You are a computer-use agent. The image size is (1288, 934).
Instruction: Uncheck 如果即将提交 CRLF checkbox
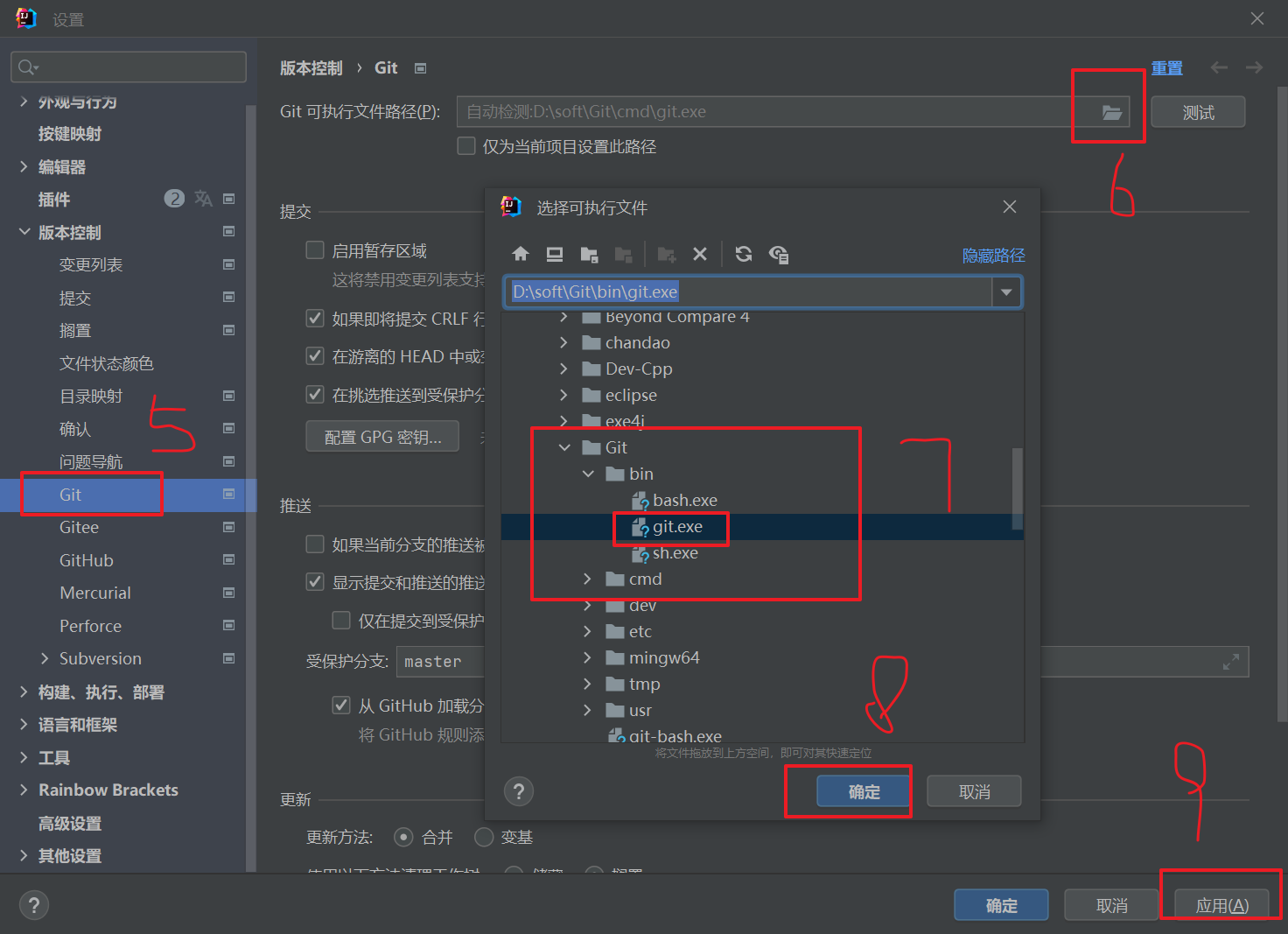tap(315, 319)
